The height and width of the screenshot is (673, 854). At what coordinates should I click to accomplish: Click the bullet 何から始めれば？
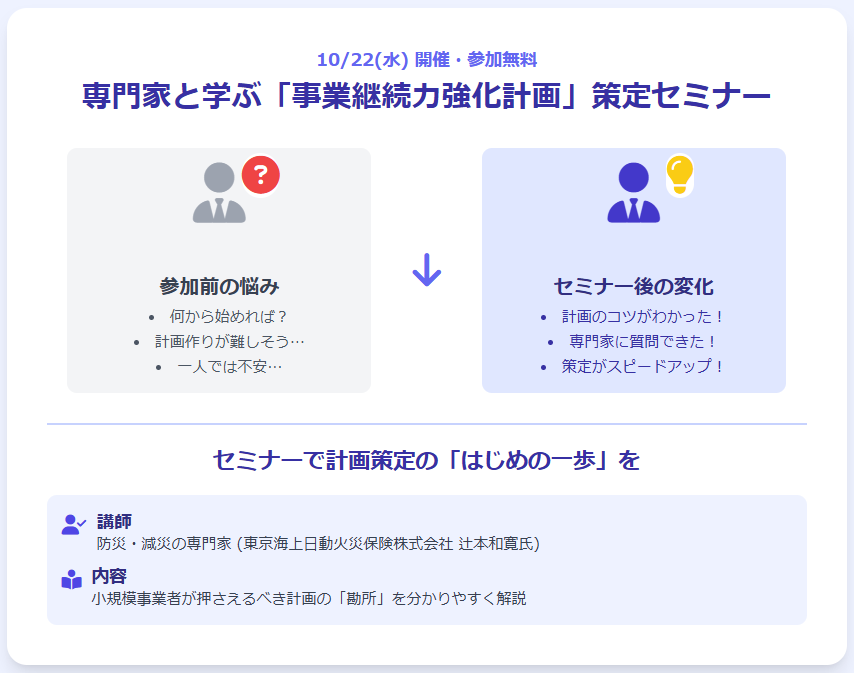click(228, 316)
